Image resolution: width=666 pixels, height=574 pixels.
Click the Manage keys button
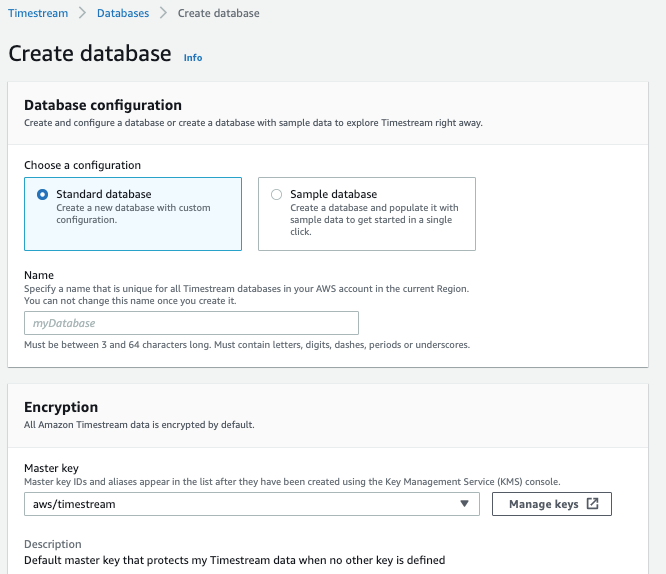point(552,504)
